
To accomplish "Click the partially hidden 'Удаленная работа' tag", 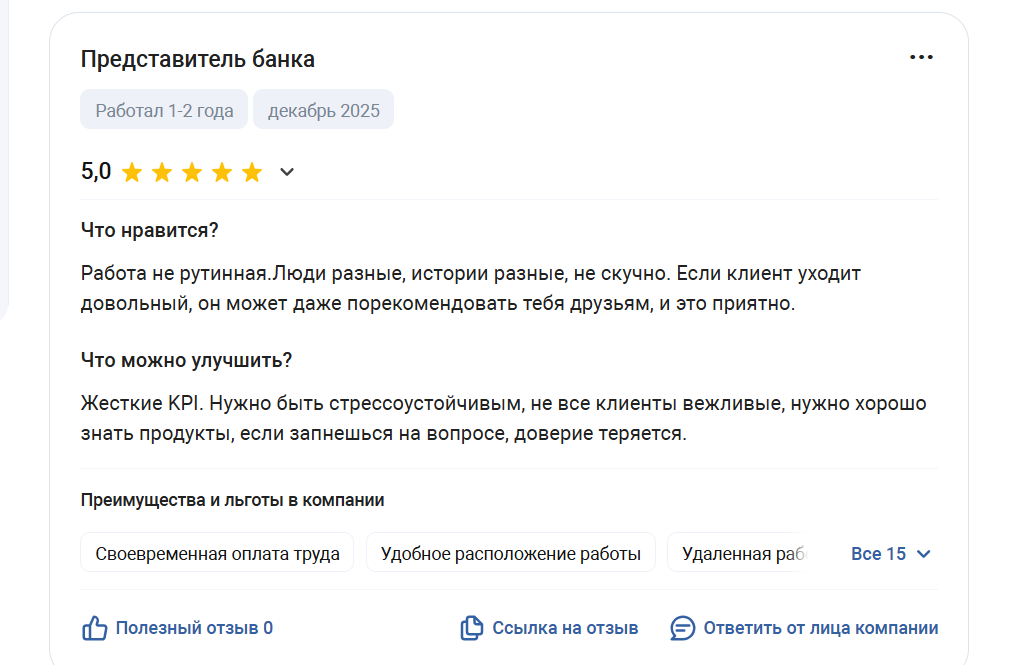I will pyautogui.click(x=742, y=554).
